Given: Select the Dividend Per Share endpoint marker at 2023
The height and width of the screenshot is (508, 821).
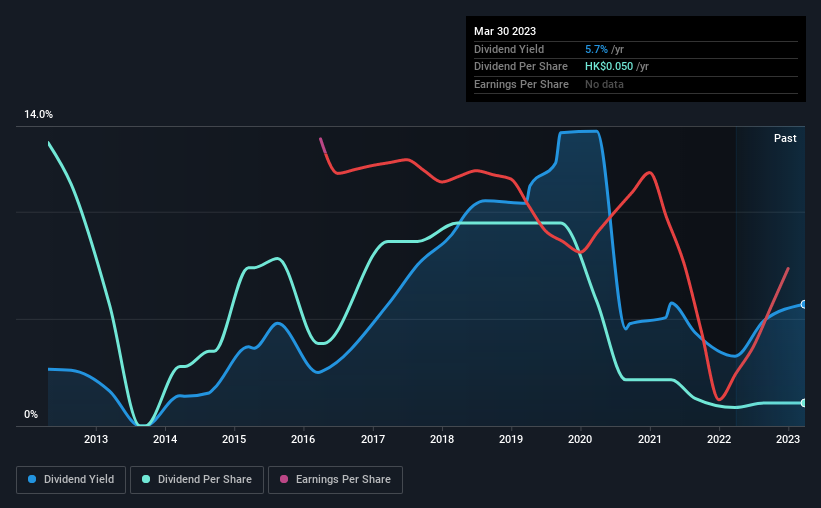Looking at the screenshot, I should click(804, 403).
